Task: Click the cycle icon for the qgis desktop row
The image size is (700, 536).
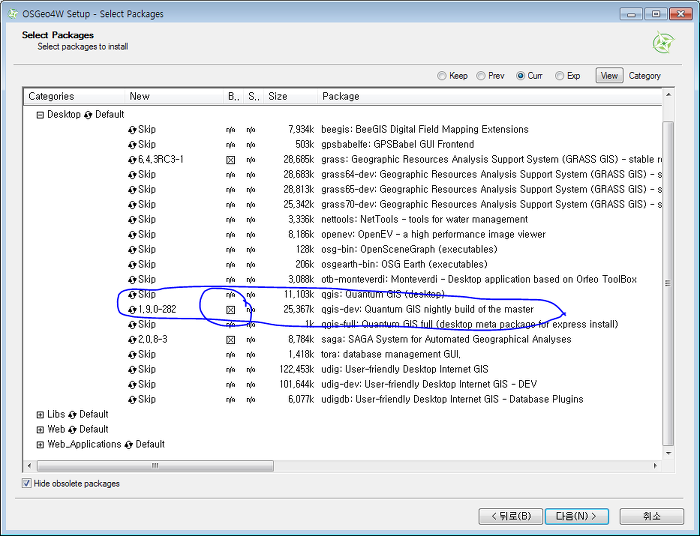Action: click(132, 295)
